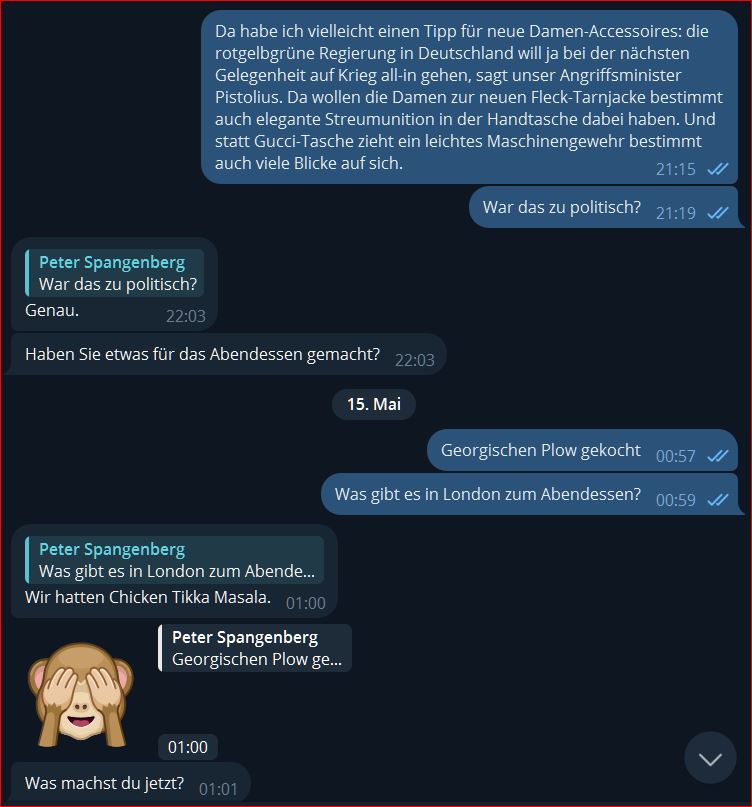Select the "Genau." reply message
The image size is (752, 807).
tap(113, 284)
